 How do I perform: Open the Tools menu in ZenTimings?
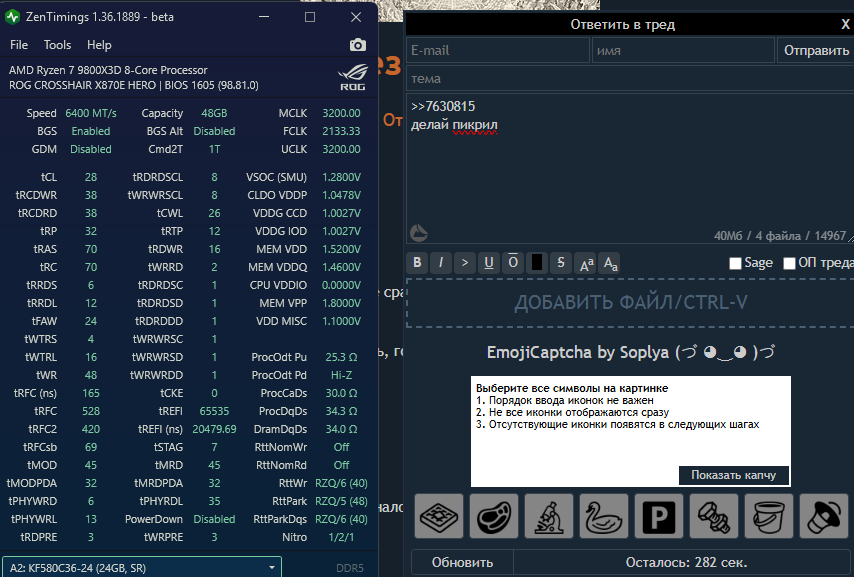click(57, 45)
